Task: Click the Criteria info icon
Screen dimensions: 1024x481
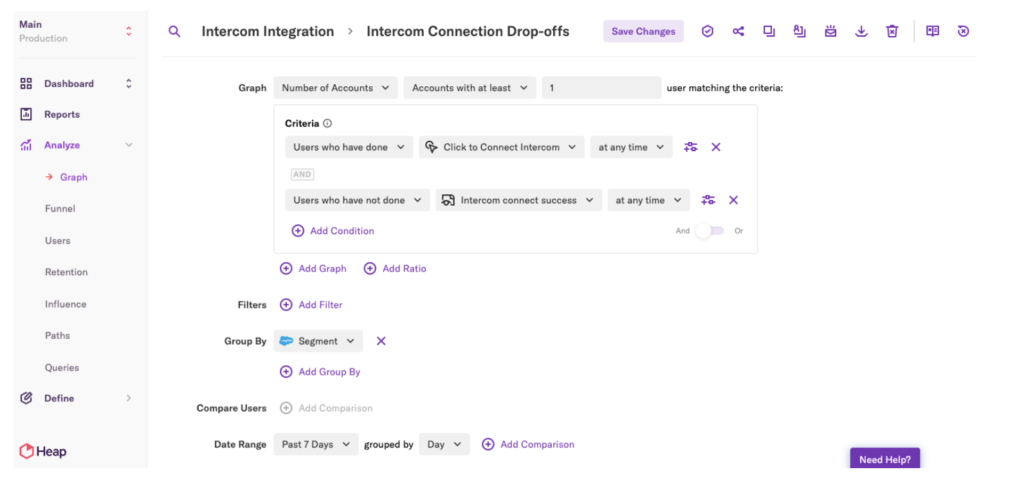Action: [327, 123]
